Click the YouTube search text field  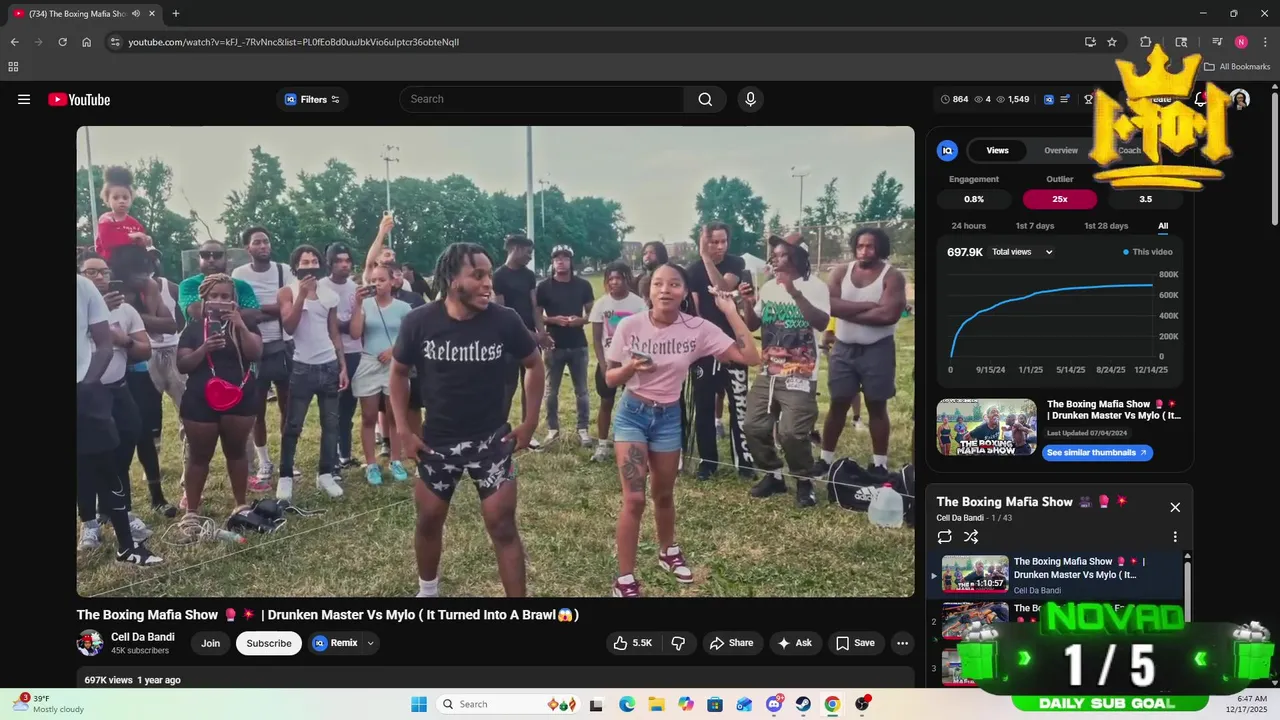[x=542, y=99]
